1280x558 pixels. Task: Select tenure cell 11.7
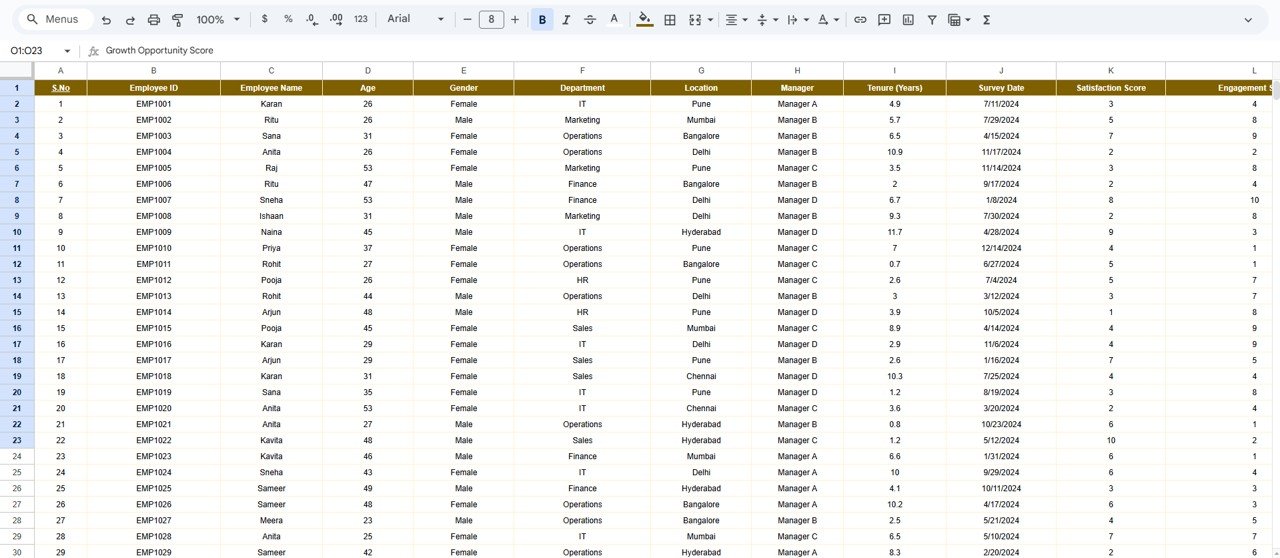coord(894,232)
